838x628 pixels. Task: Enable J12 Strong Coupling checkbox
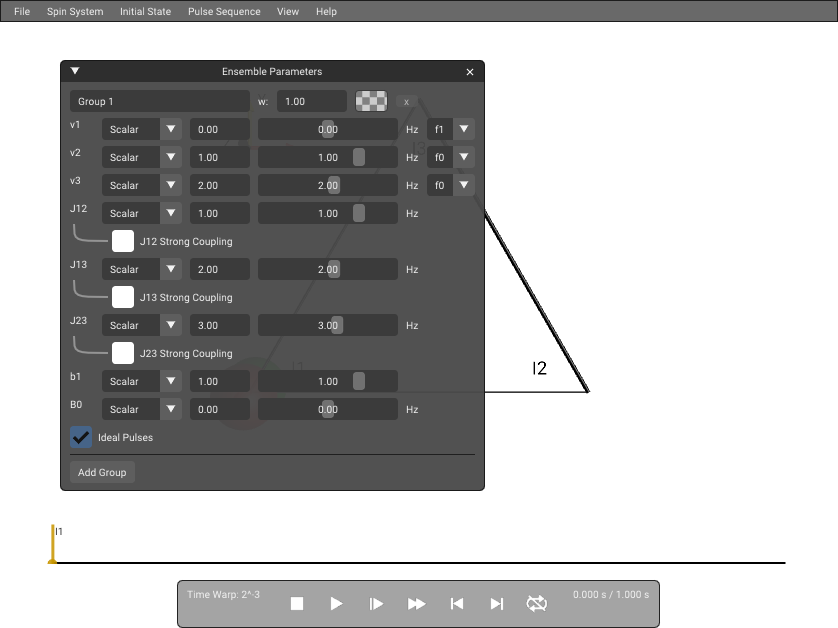point(123,241)
